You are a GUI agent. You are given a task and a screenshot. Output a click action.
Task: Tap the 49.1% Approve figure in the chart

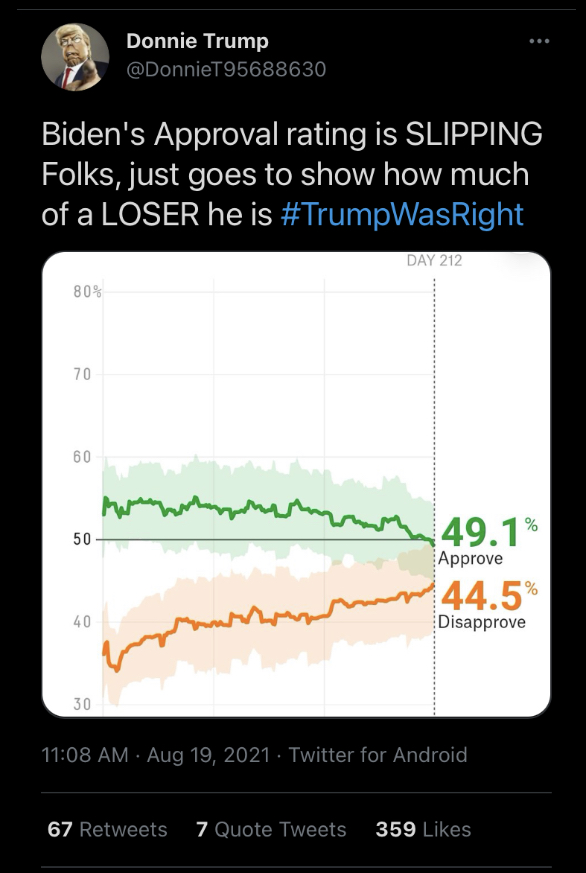489,540
